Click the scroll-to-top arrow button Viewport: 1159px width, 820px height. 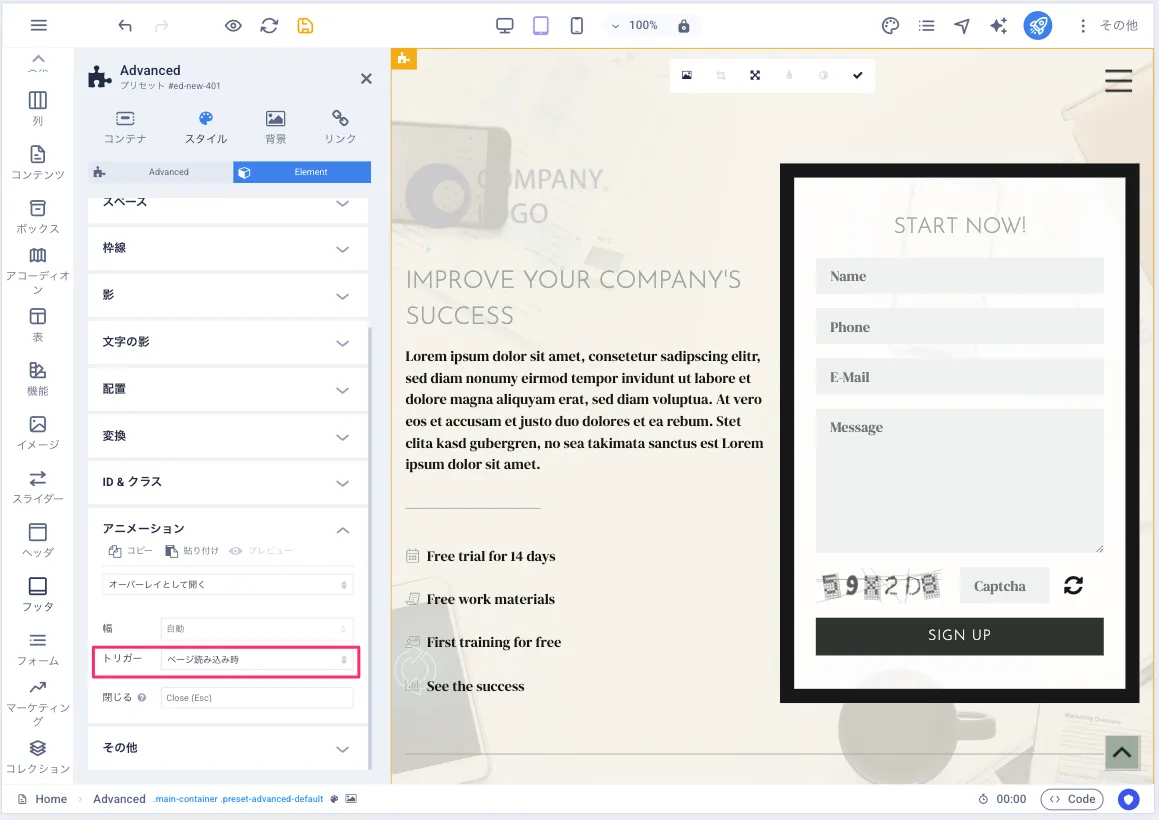pos(1121,753)
